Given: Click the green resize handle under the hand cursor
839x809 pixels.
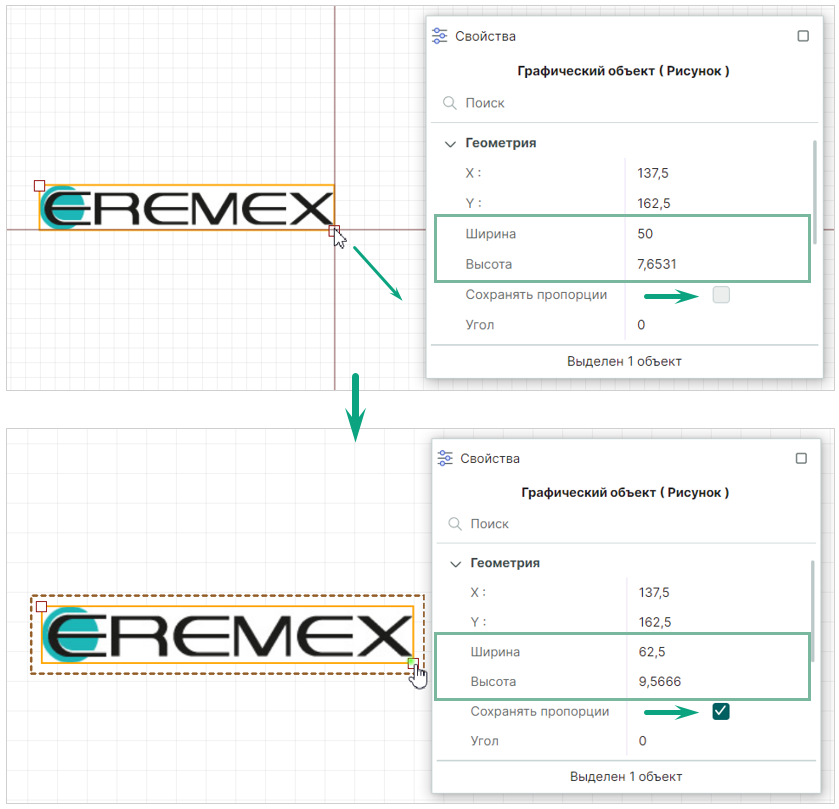Looking at the screenshot, I should (412, 663).
